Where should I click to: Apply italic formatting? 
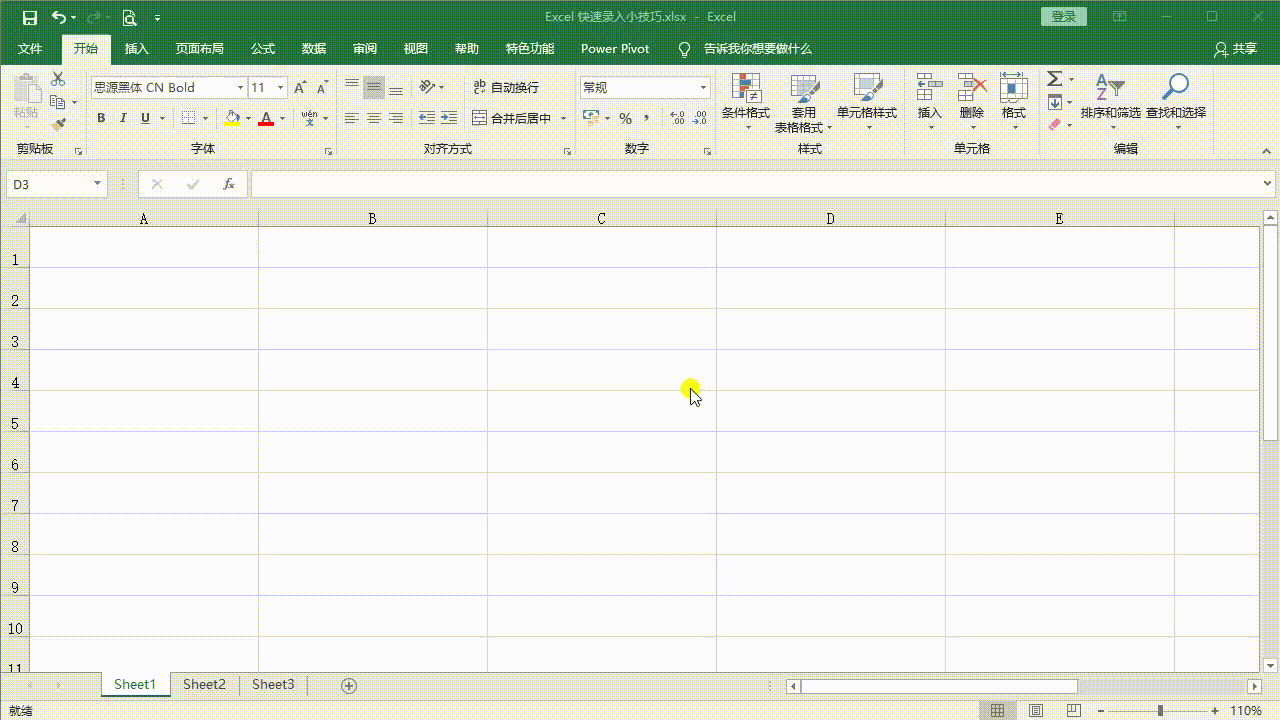[x=122, y=118]
